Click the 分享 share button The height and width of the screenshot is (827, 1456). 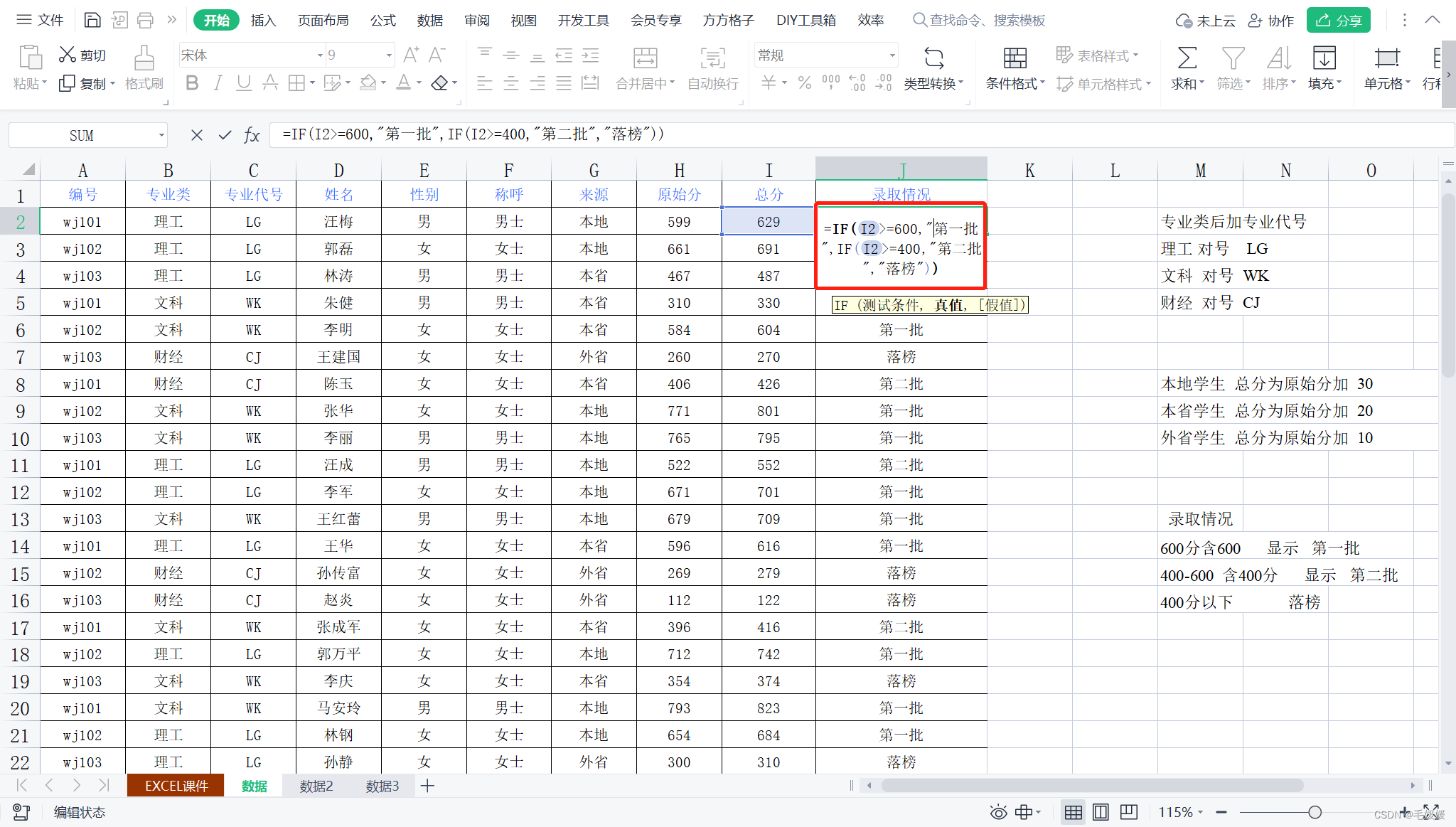(x=1339, y=20)
